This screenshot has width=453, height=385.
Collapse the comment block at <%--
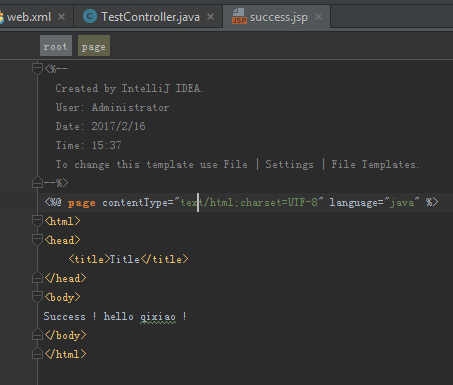[37, 68]
